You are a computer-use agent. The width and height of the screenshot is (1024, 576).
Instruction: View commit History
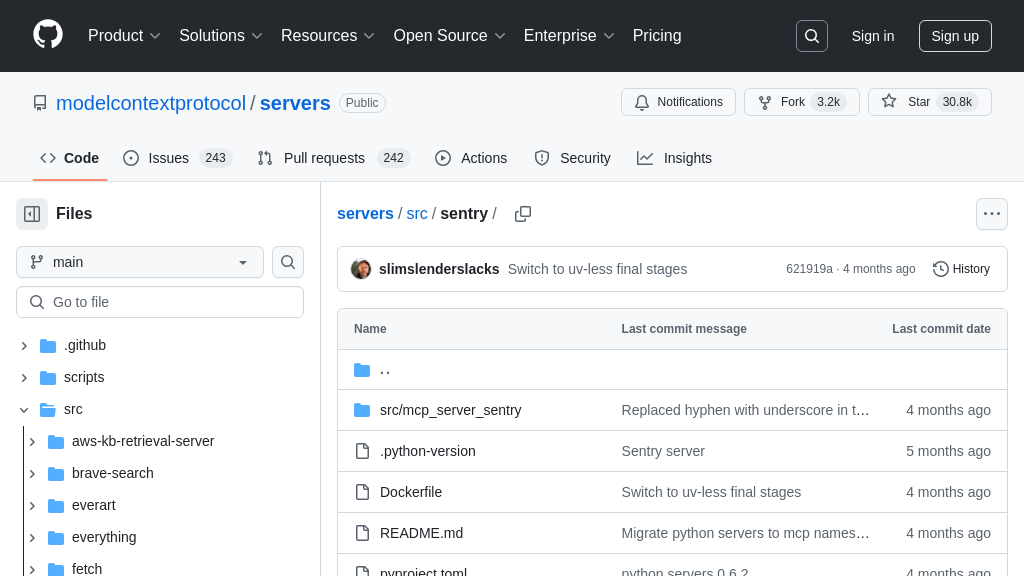(961, 269)
